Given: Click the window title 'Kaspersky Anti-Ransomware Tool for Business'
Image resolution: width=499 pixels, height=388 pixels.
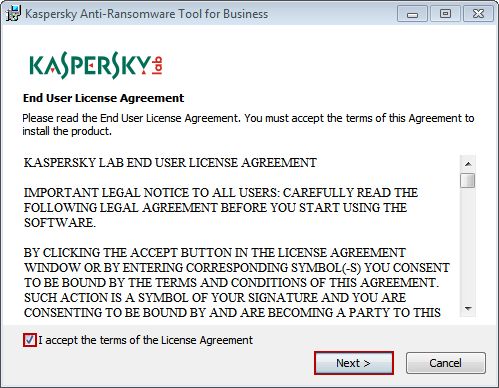Looking at the screenshot, I should click(x=147, y=14).
